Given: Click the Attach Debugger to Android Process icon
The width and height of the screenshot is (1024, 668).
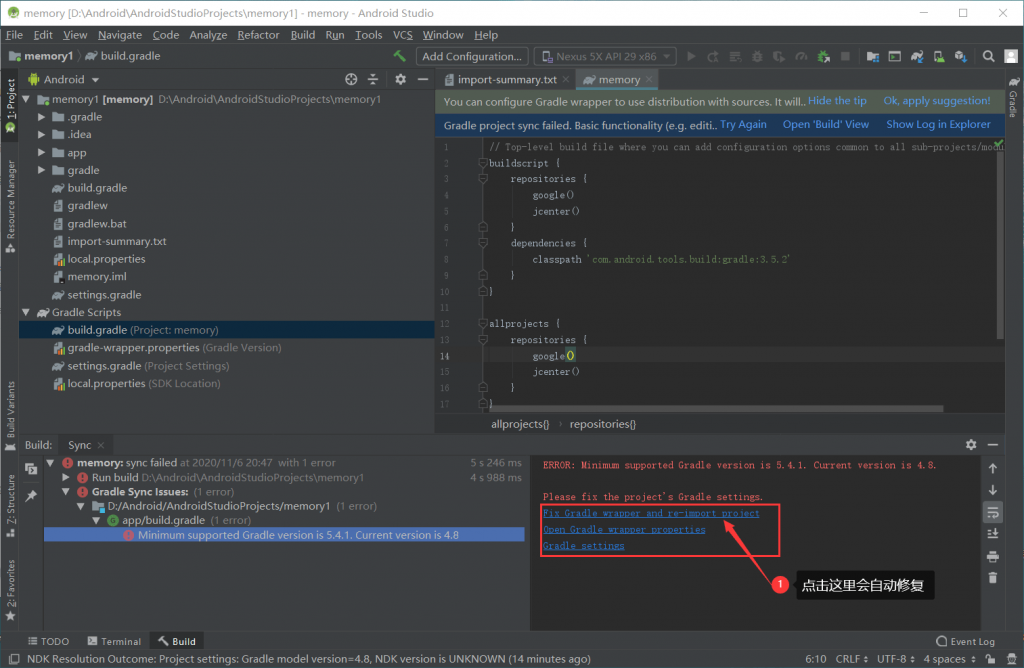Looking at the screenshot, I should click(x=824, y=57).
